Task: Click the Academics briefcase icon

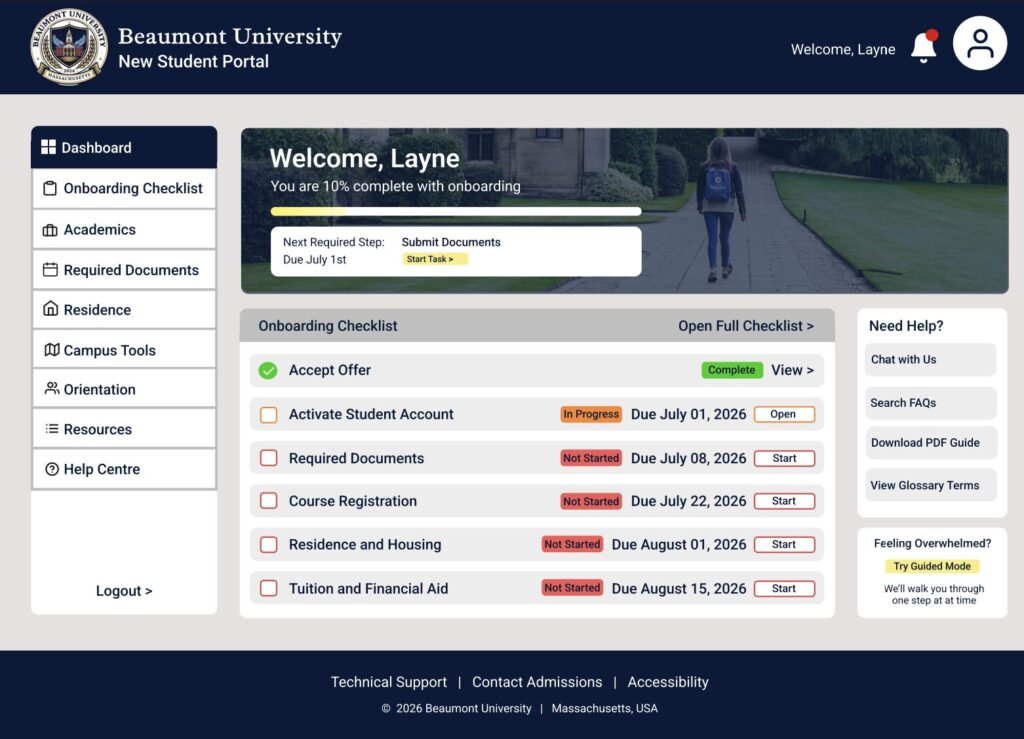Action: pyautogui.click(x=50, y=230)
